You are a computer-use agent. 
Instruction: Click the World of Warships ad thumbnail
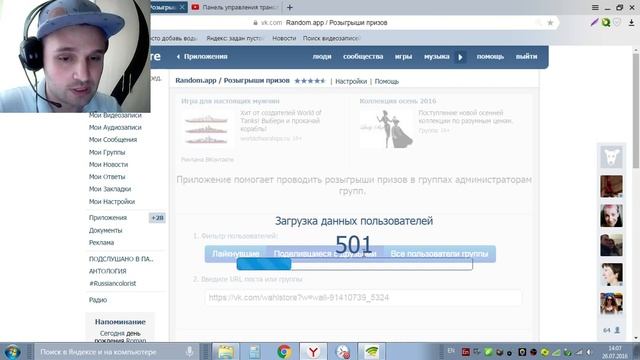[x=206, y=130]
